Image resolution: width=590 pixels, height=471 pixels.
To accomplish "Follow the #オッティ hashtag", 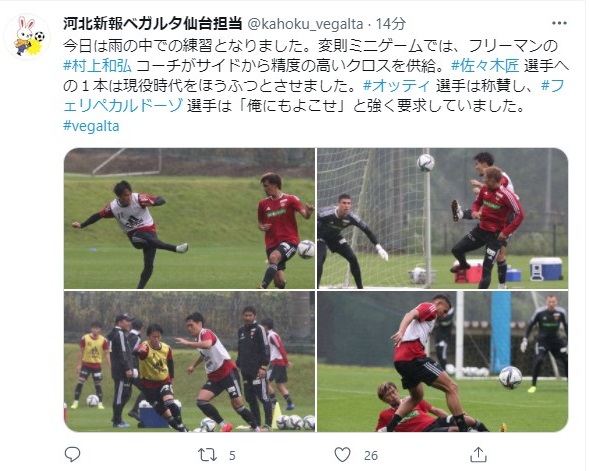I will 397,86.
